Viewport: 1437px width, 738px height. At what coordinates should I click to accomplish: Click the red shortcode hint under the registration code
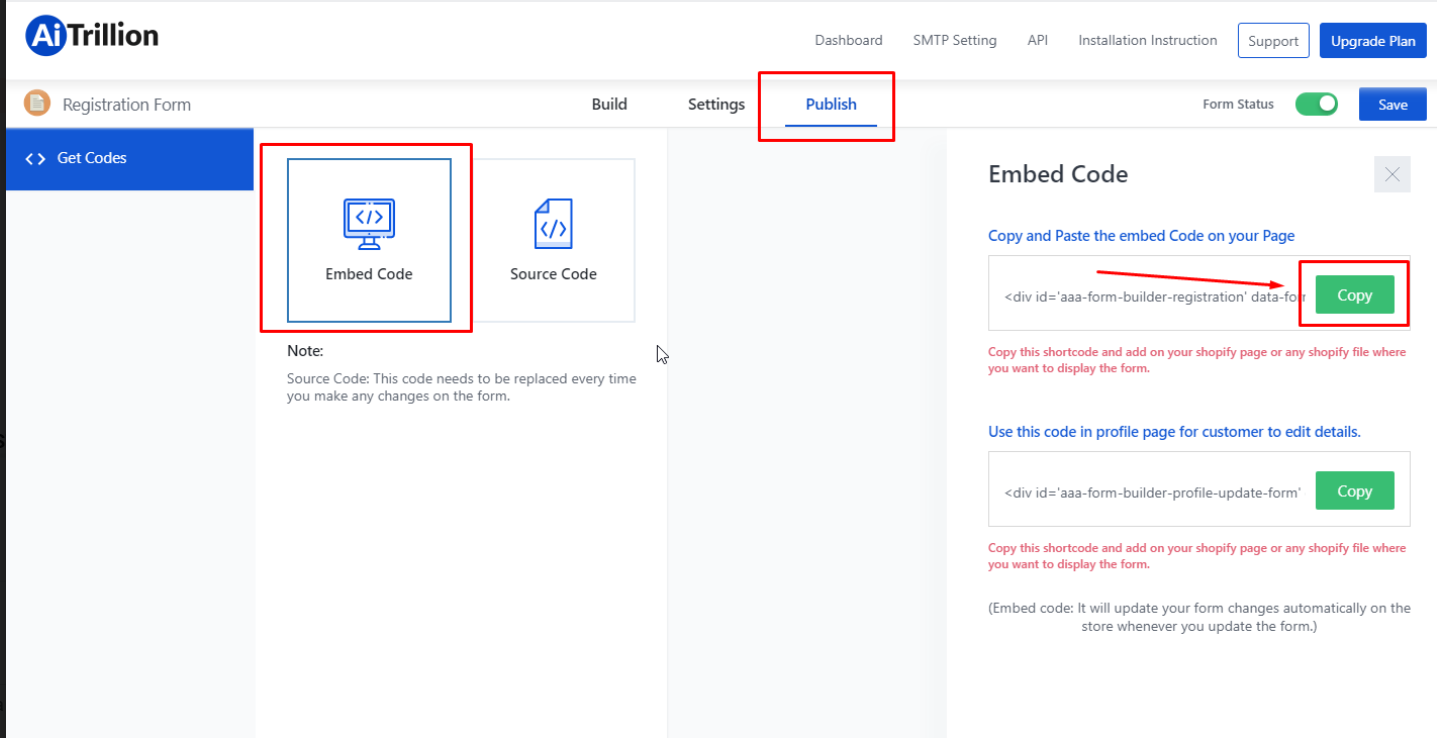click(1197, 360)
